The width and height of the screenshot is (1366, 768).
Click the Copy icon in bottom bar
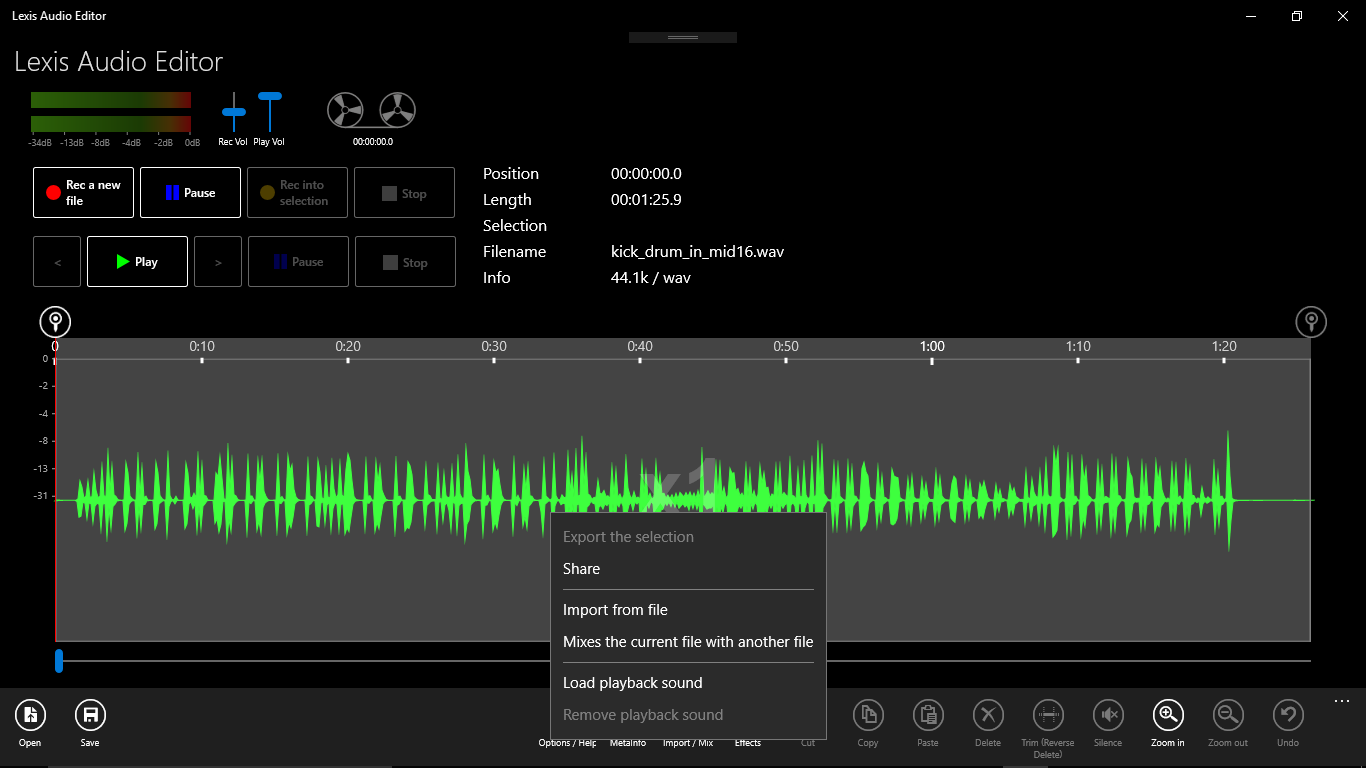pos(868,715)
